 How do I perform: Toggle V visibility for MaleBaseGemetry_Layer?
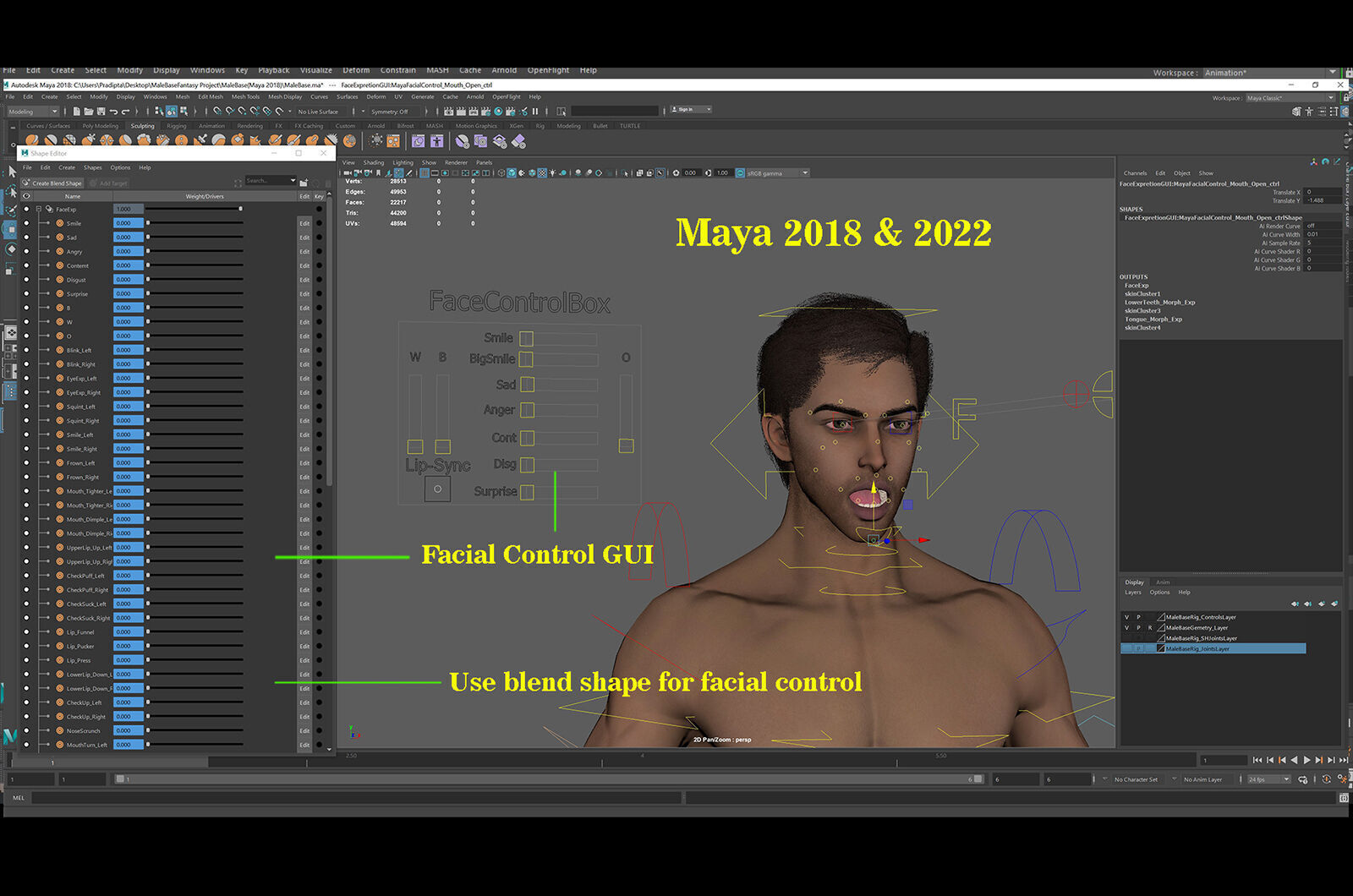(x=1126, y=628)
